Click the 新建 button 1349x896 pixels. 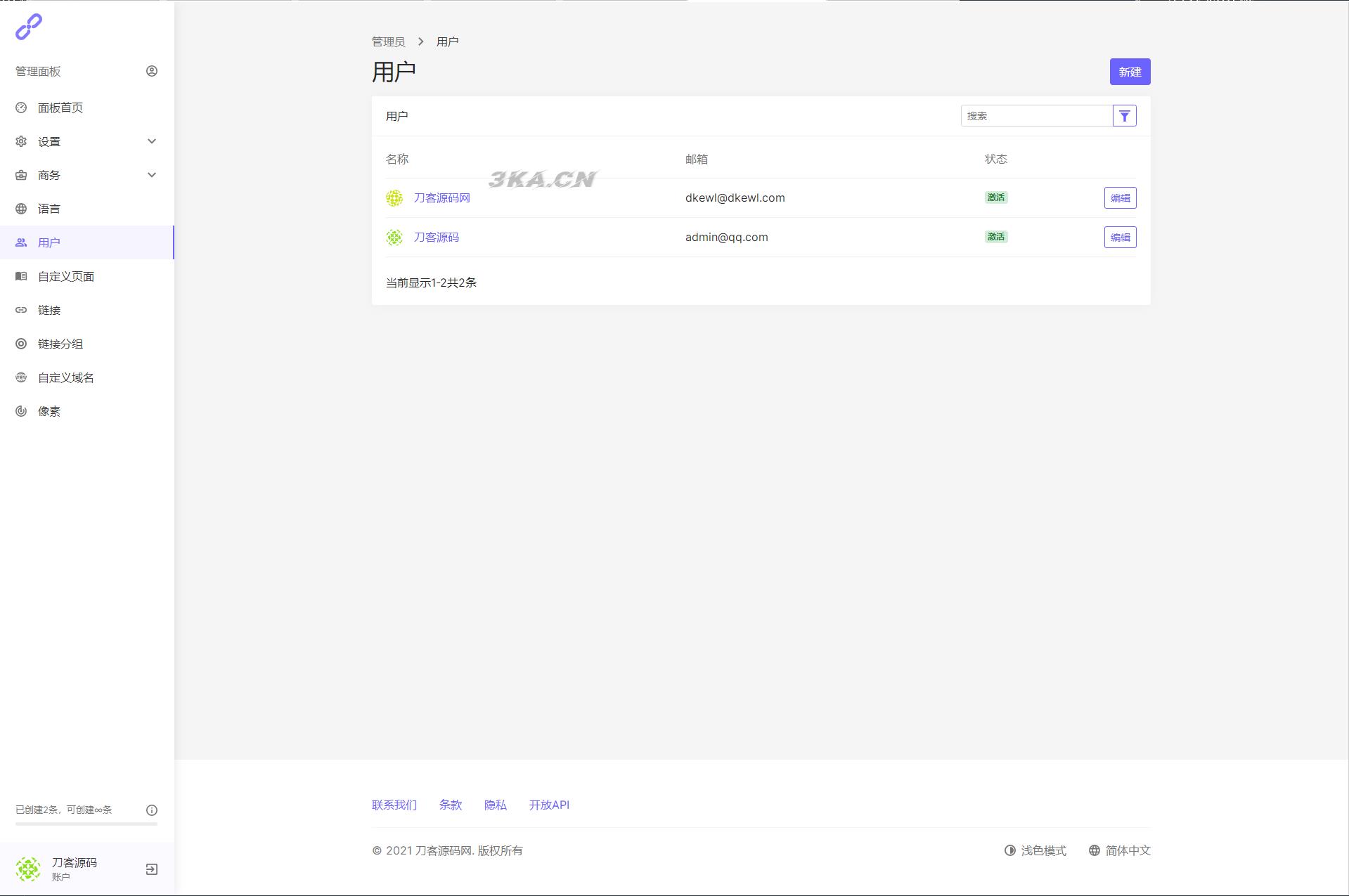[1130, 72]
